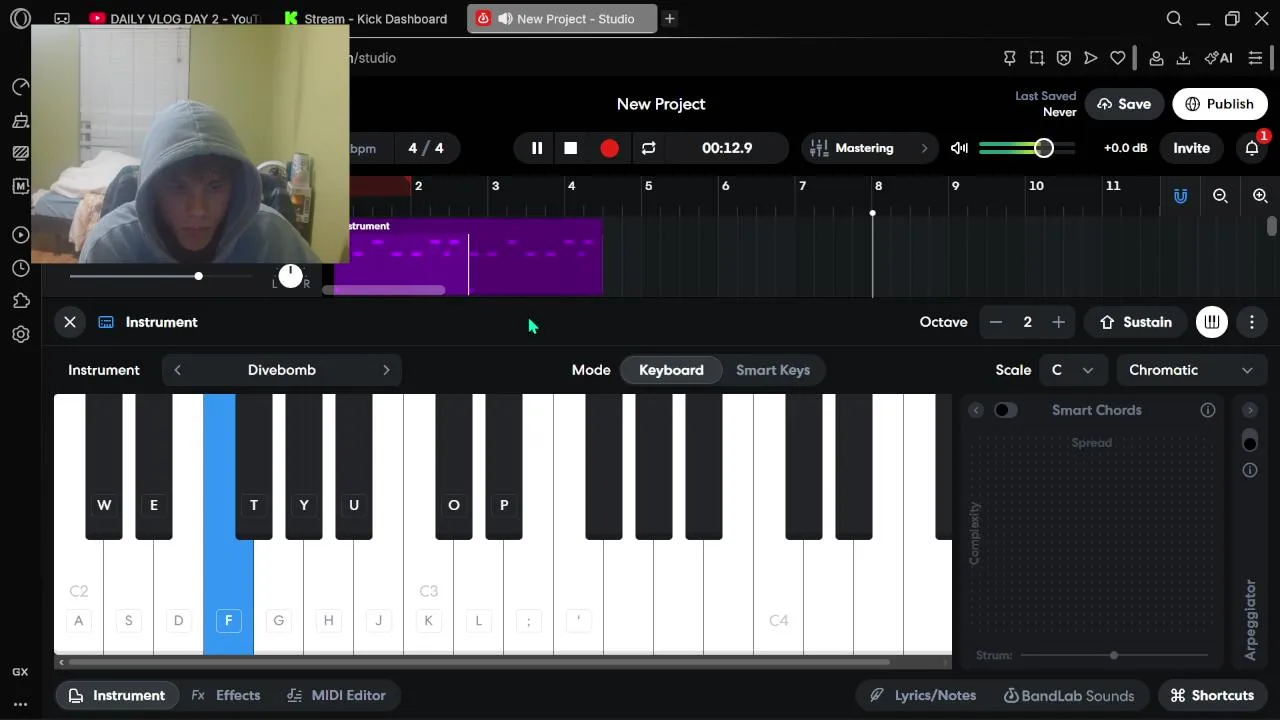This screenshot has height=720, width=1280.
Task: Open the Divebomb instrument selector
Action: coord(282,370)
